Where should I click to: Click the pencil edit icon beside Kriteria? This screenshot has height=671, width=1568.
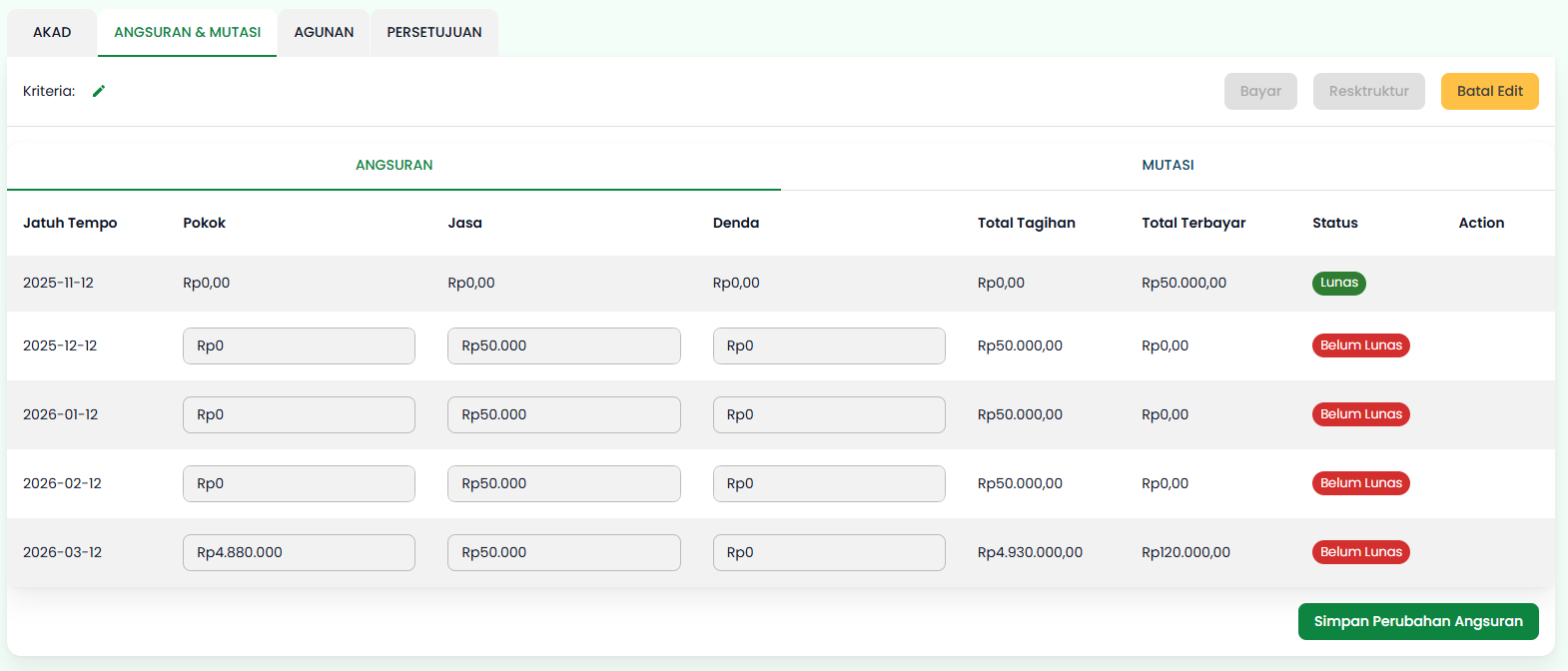click(99, 91)
